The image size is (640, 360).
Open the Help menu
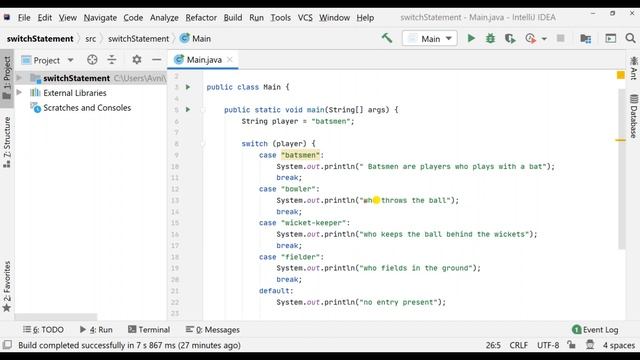tap(365, 18)
